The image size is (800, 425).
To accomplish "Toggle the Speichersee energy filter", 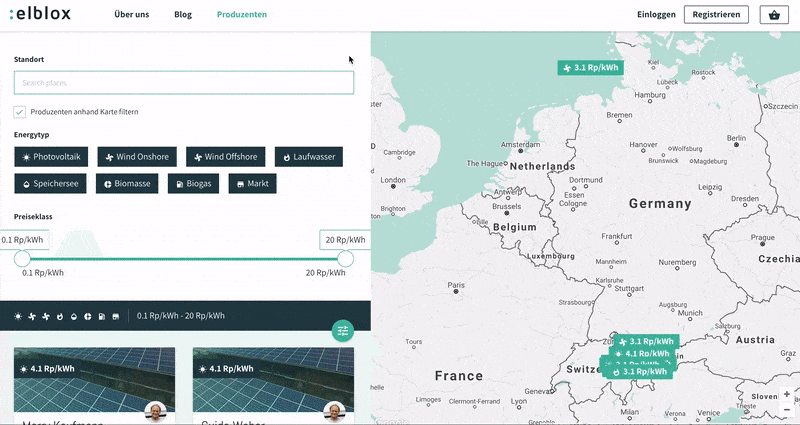I will coord(50,184).
